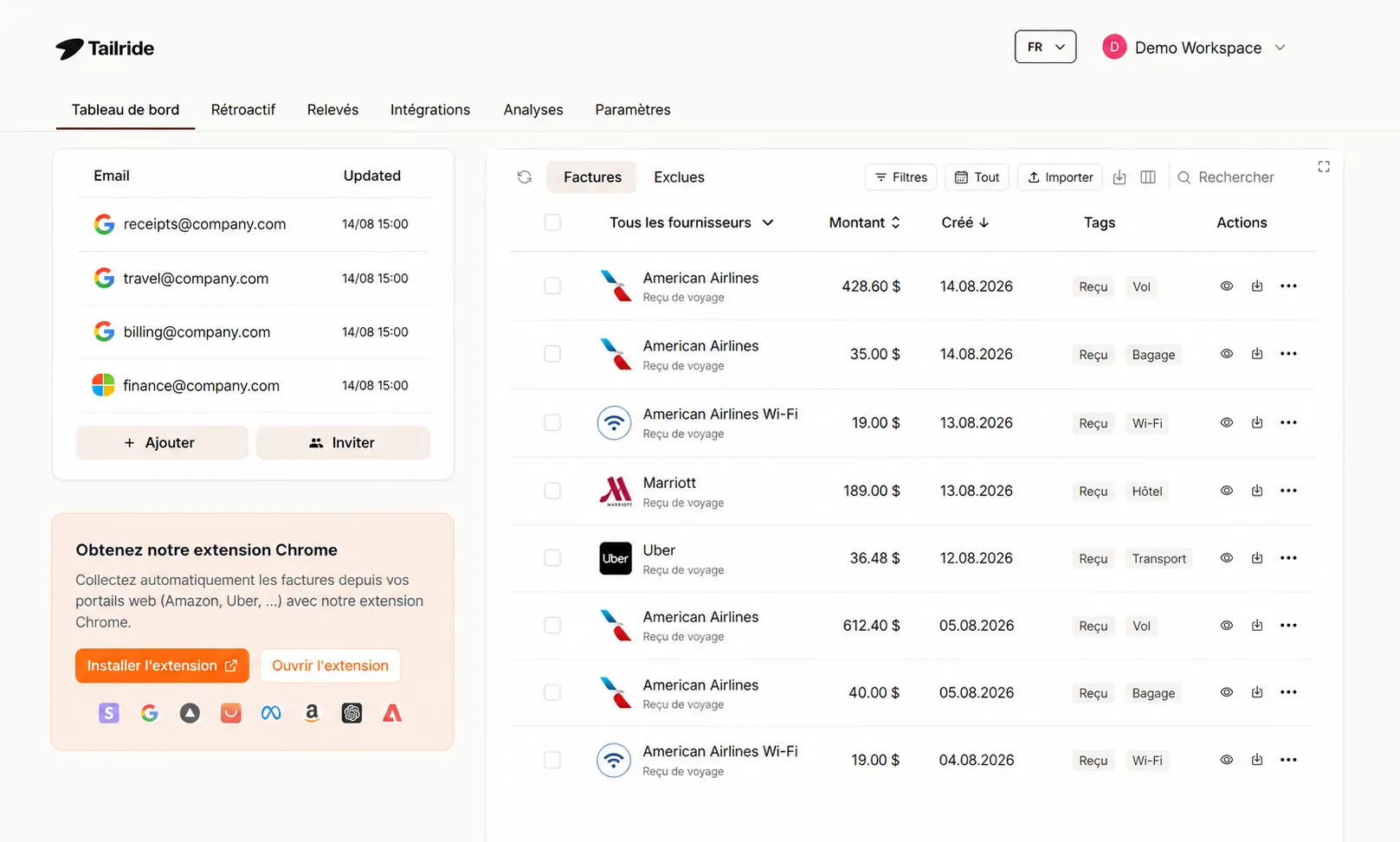
Task: Expand the invoice table to fullscreen
Action: [1324, 166]
